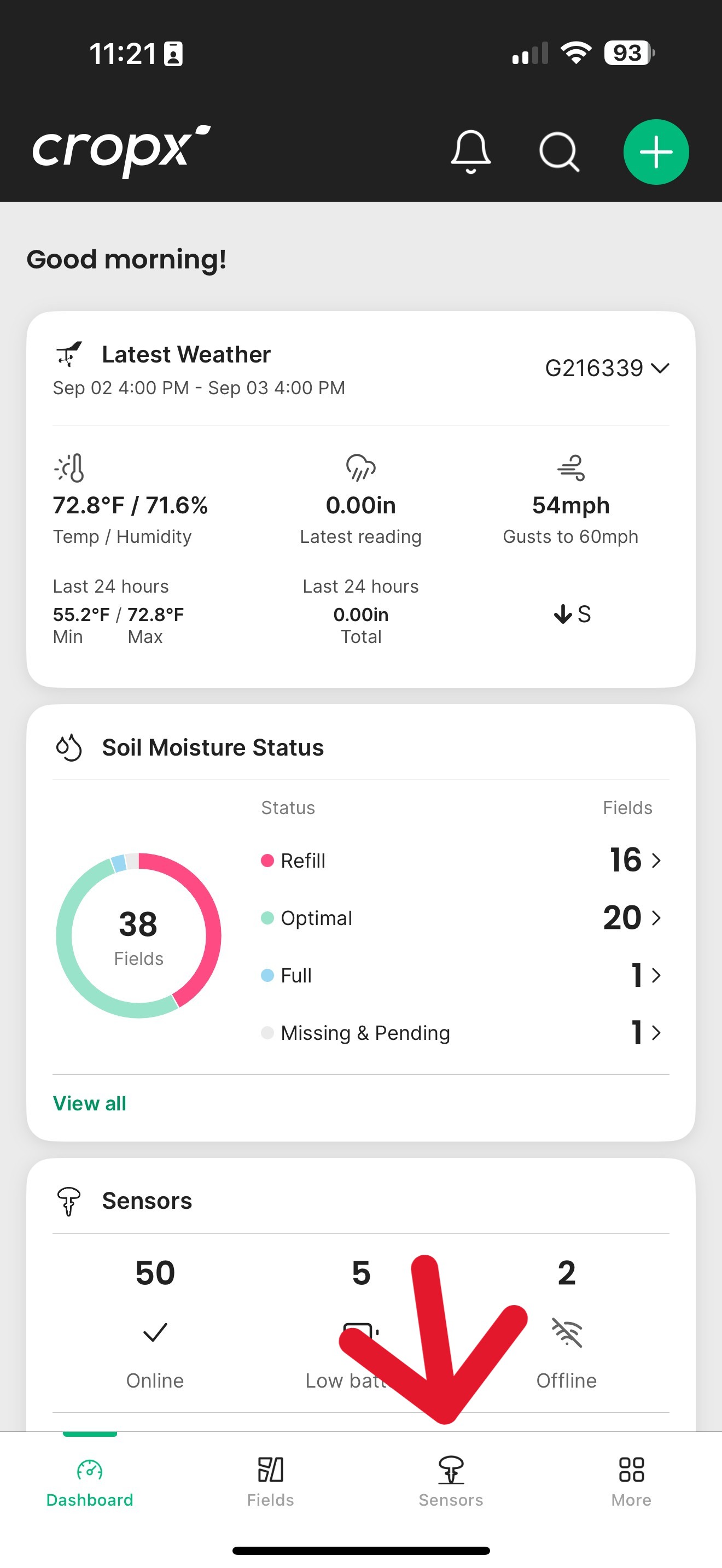Tap the rain cloud reading icon
This screenshot has height=1568, width=722.
(x=360, y=467)
